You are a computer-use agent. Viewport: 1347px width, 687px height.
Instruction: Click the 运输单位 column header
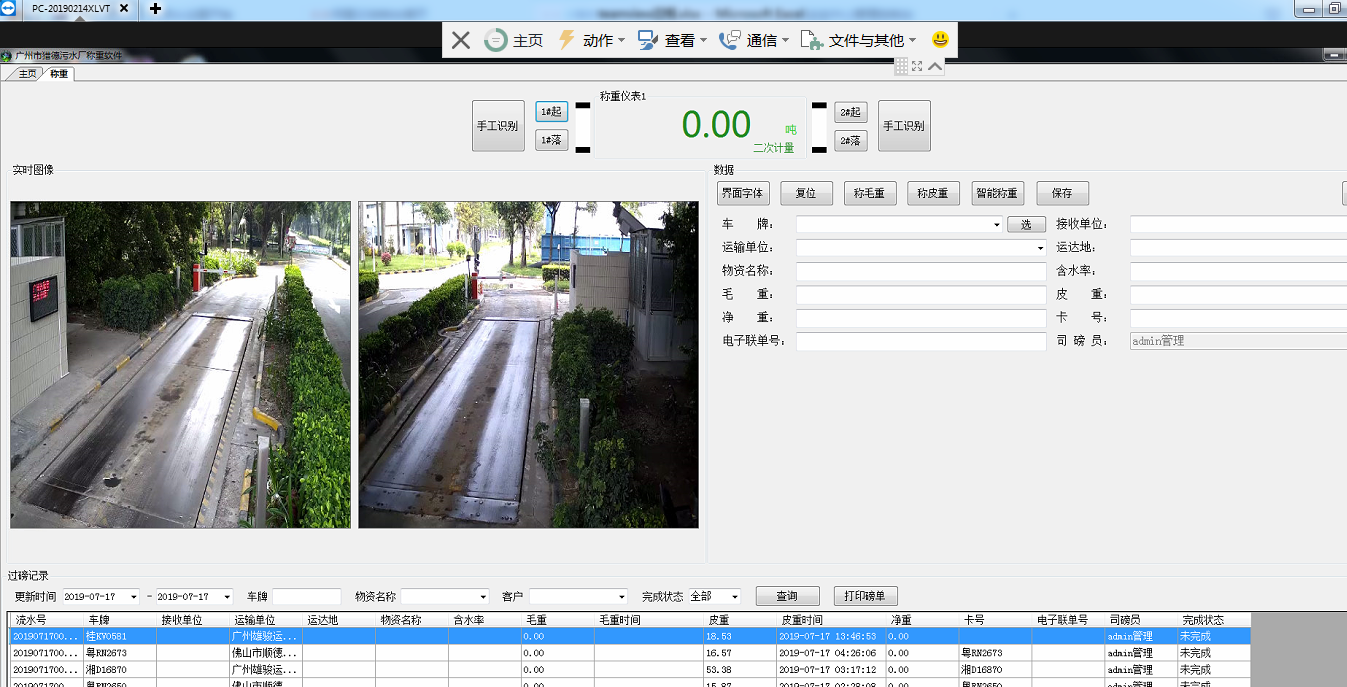tap(266, 620)
